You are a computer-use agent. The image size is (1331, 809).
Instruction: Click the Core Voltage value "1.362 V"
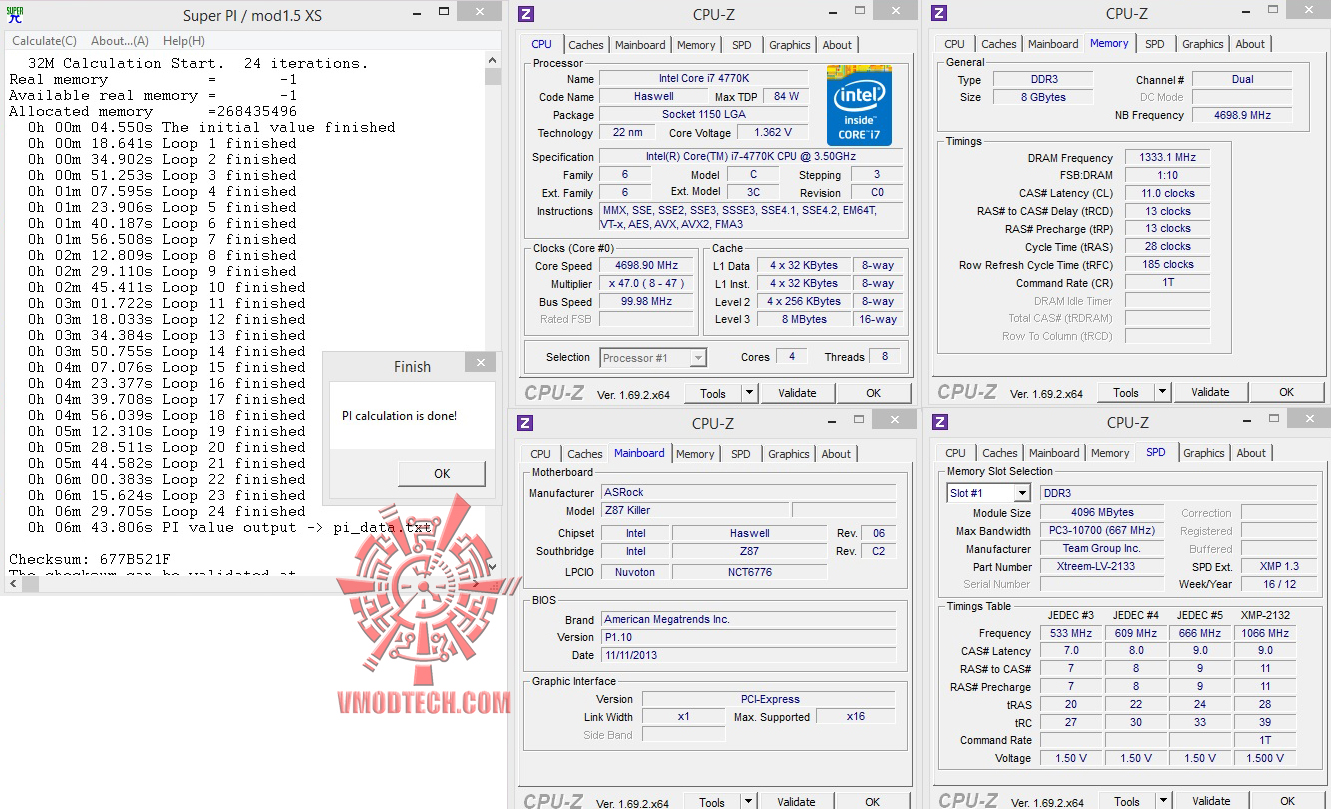tap(773, 133)
